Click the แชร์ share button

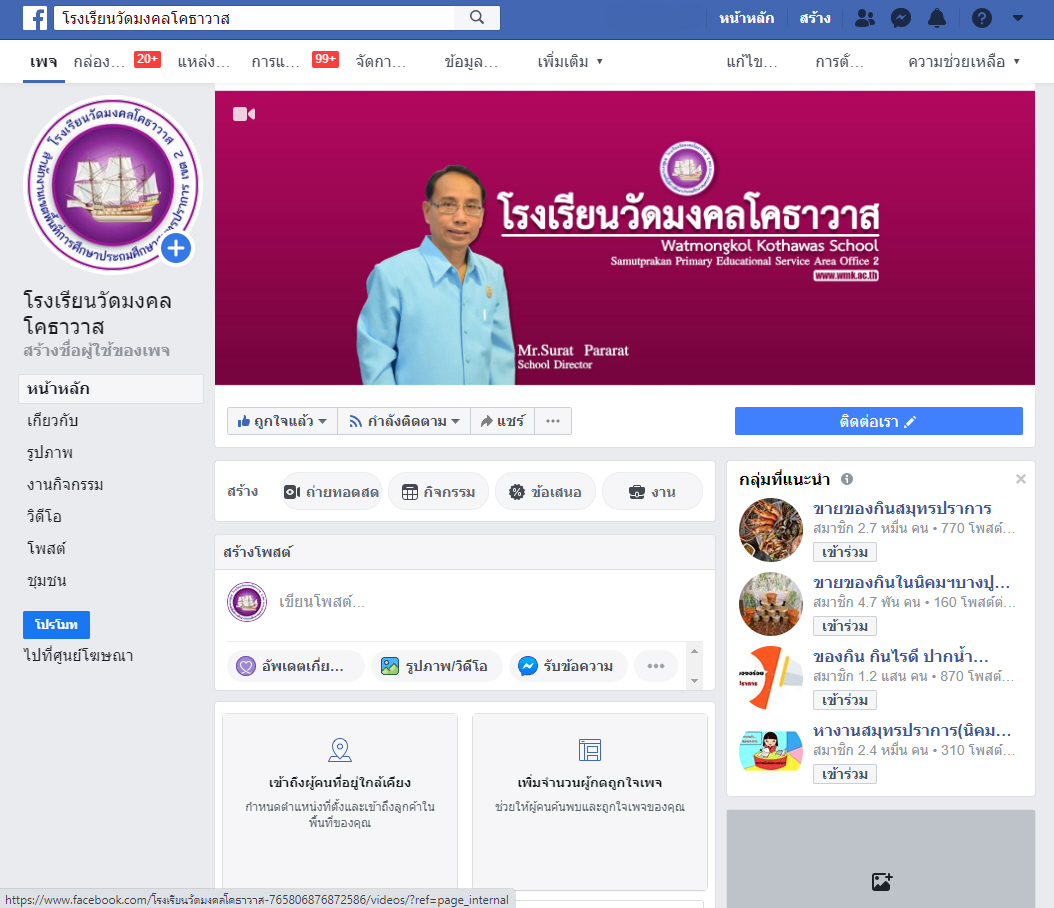502,421
